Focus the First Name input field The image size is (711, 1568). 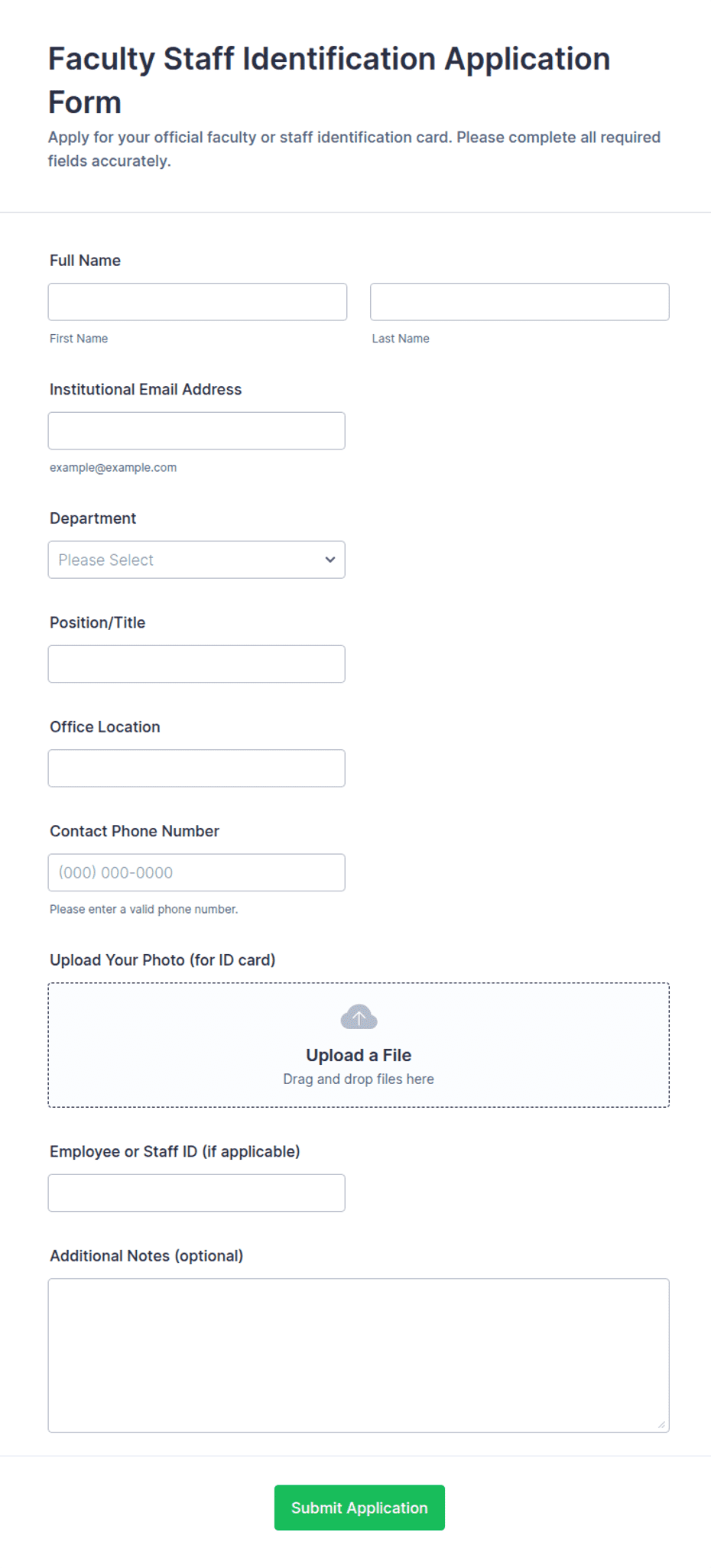click(197, 302)
